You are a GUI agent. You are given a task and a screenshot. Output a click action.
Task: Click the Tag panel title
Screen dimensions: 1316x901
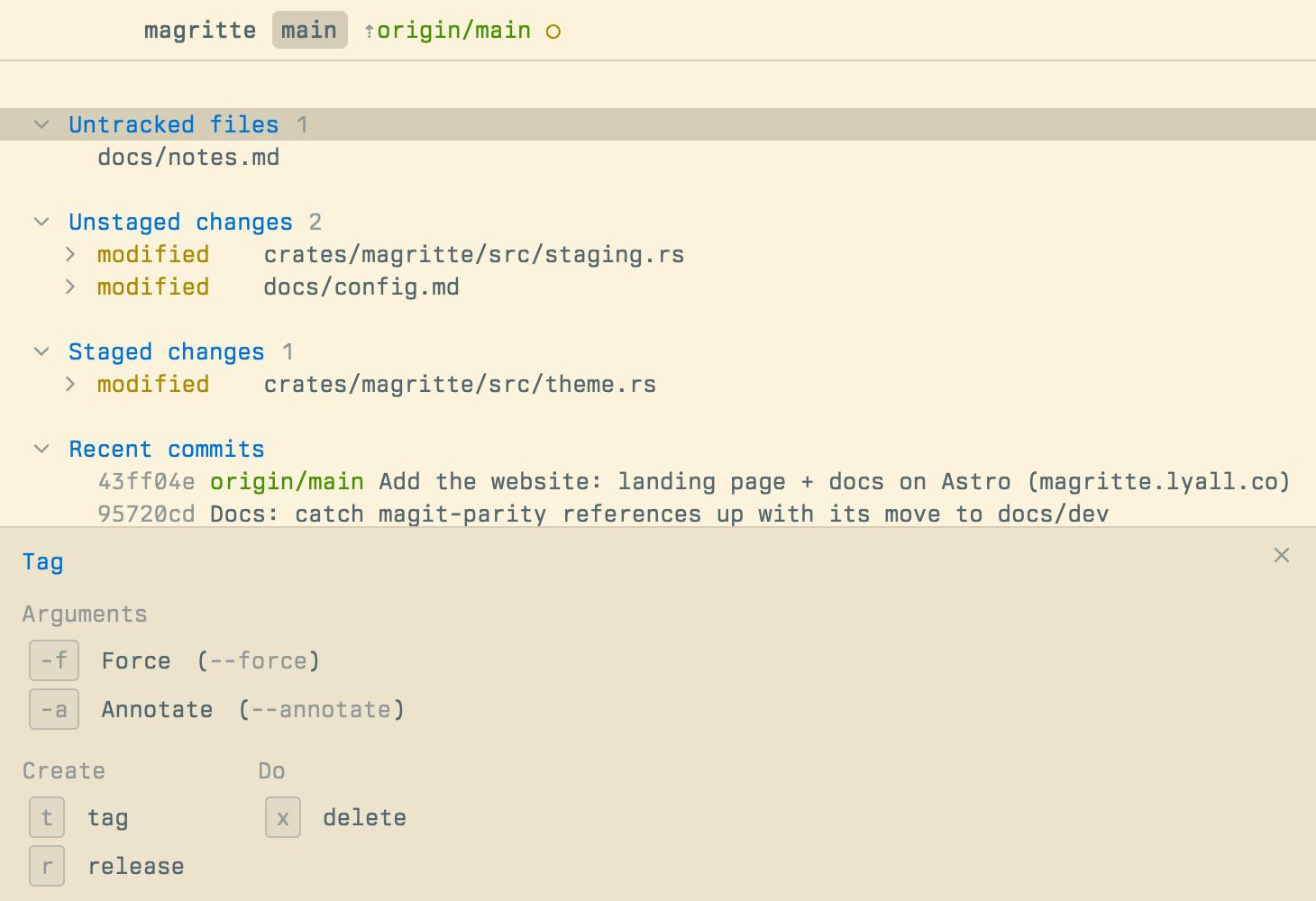point(42,561)
